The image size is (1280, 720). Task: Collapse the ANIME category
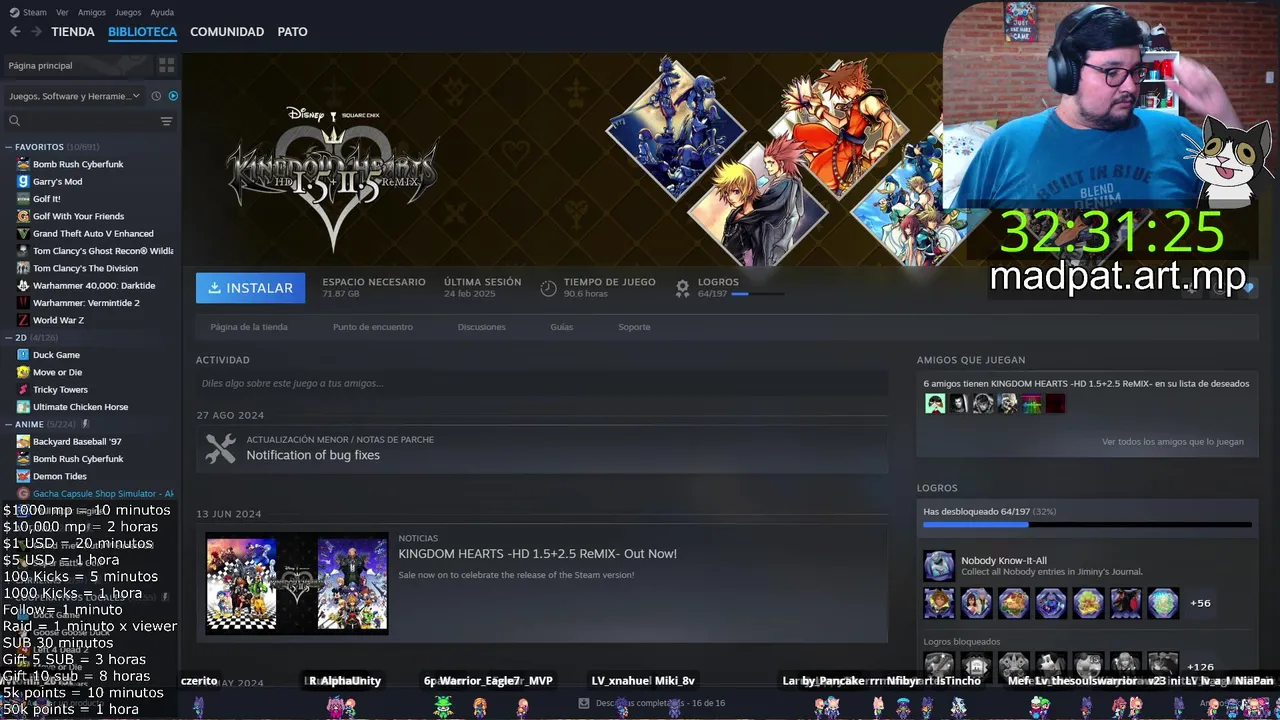pos(9,424)
